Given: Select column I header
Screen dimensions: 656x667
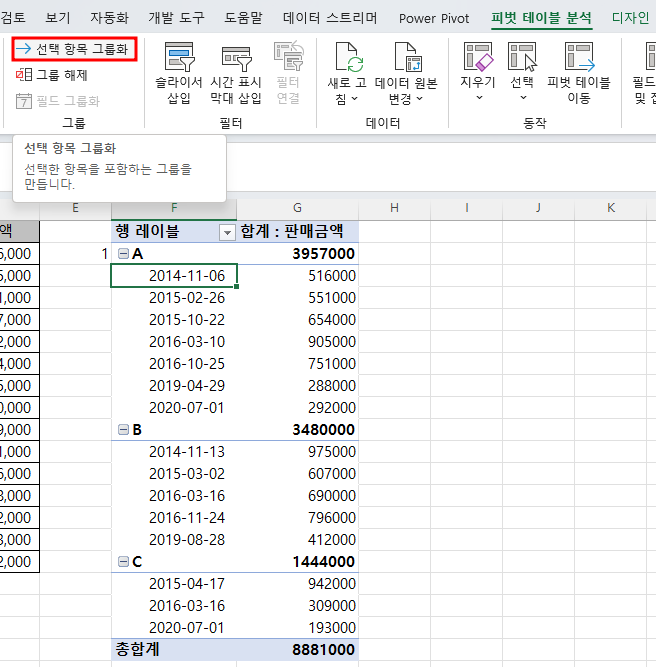Looking at the screenshot, I should coord(467,208).
